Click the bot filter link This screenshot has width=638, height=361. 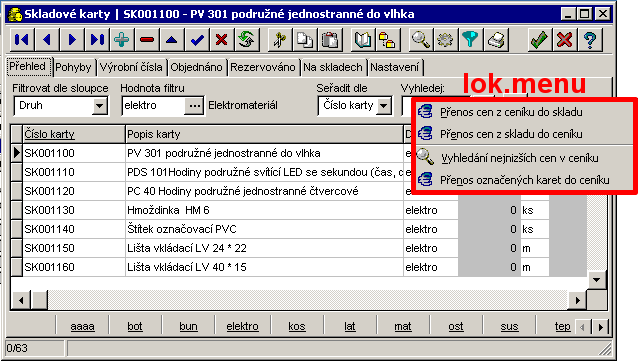click(x=135, y=326)
